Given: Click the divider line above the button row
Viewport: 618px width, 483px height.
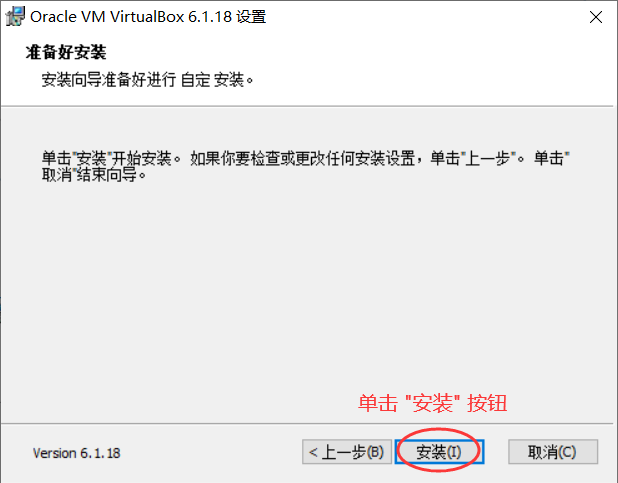Looking at the screenshot, I should pos(307,424).
